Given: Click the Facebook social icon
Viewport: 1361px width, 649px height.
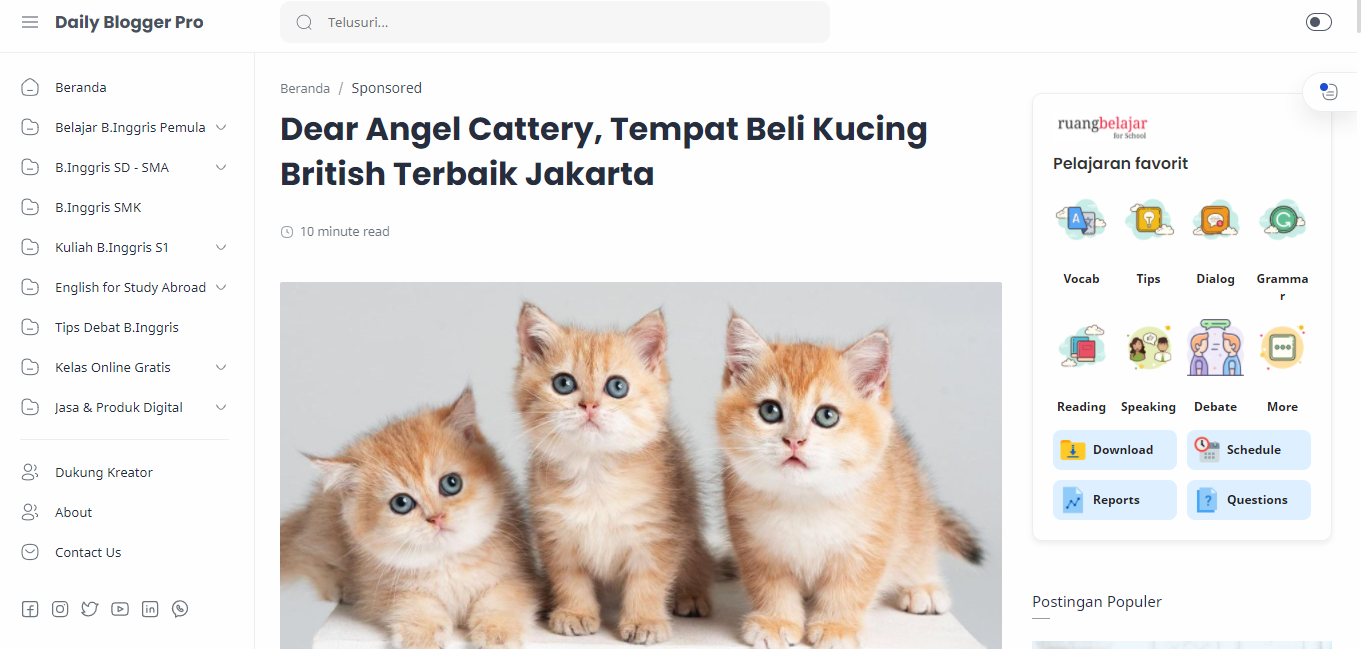Looking at the screenshot, I should [30, 609].
